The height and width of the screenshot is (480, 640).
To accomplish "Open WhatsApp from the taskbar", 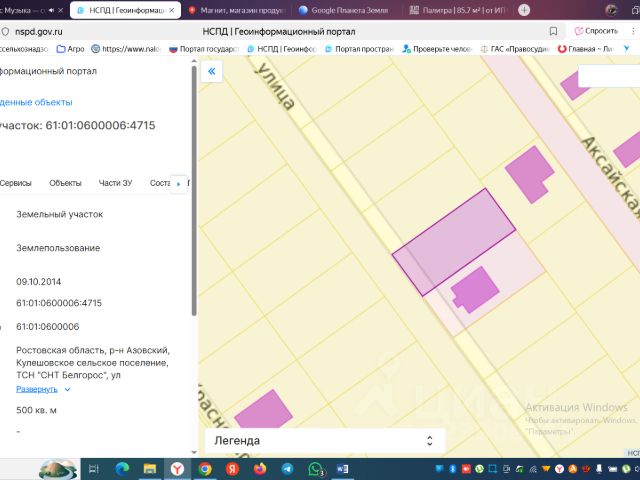I will point(316,469).
